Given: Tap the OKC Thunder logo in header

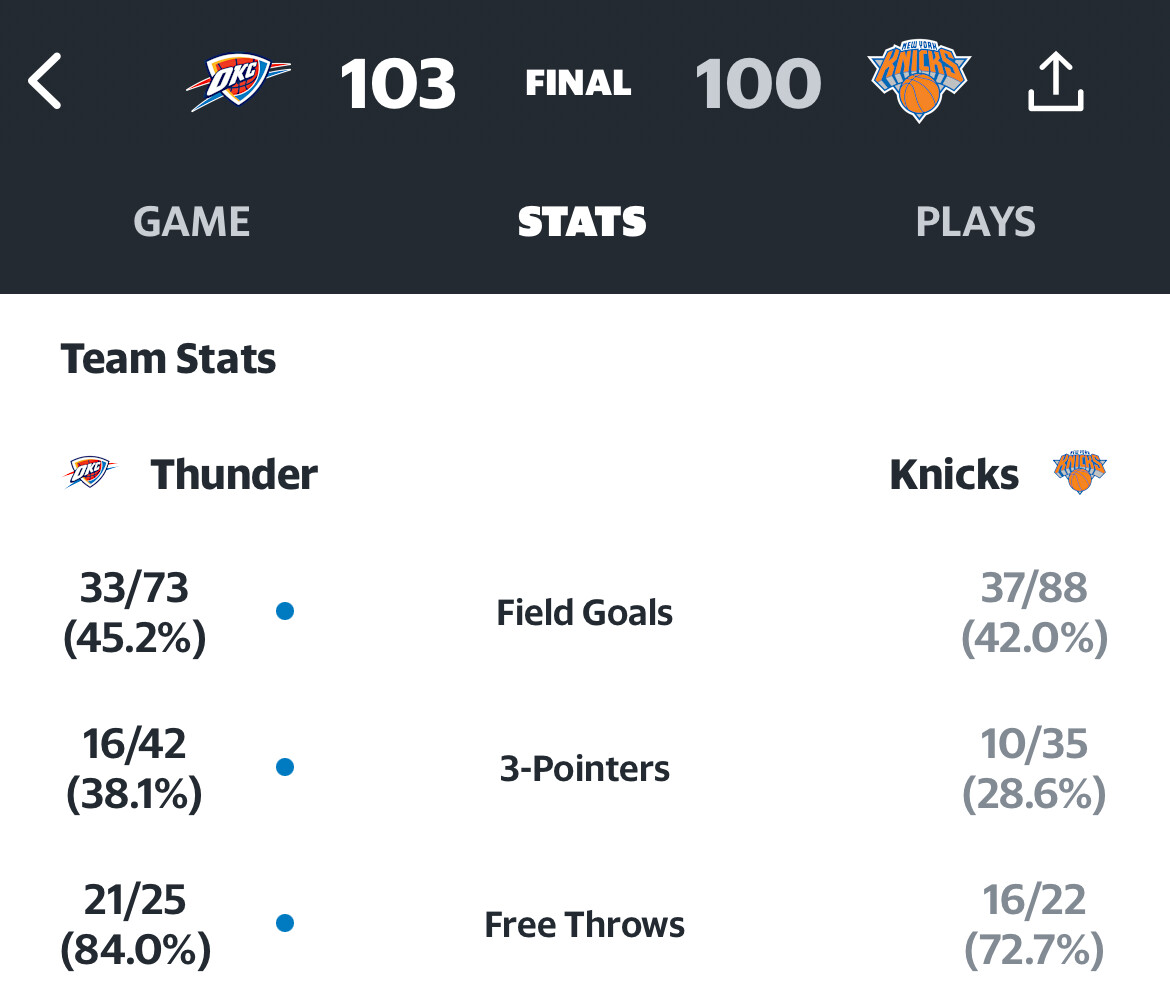Looking at the screenshot, I should tap(237, 81).
